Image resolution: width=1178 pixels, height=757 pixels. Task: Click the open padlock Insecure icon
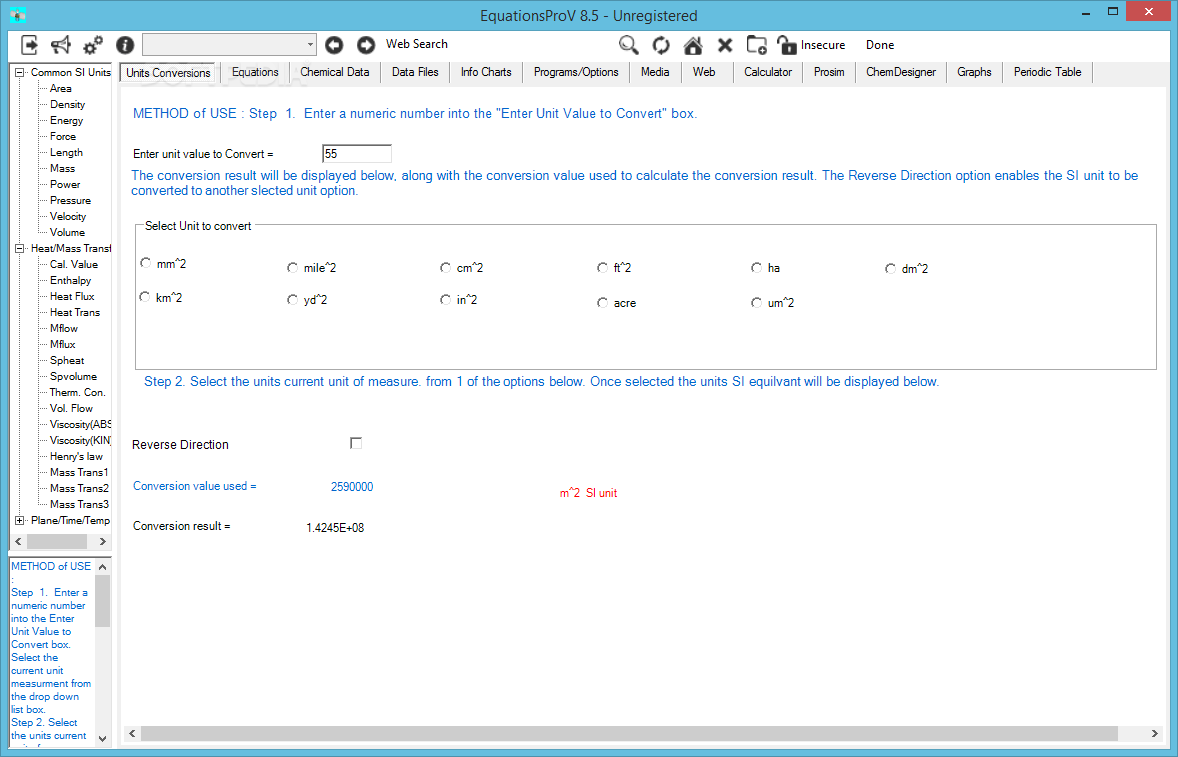click(x=787, y=45)
